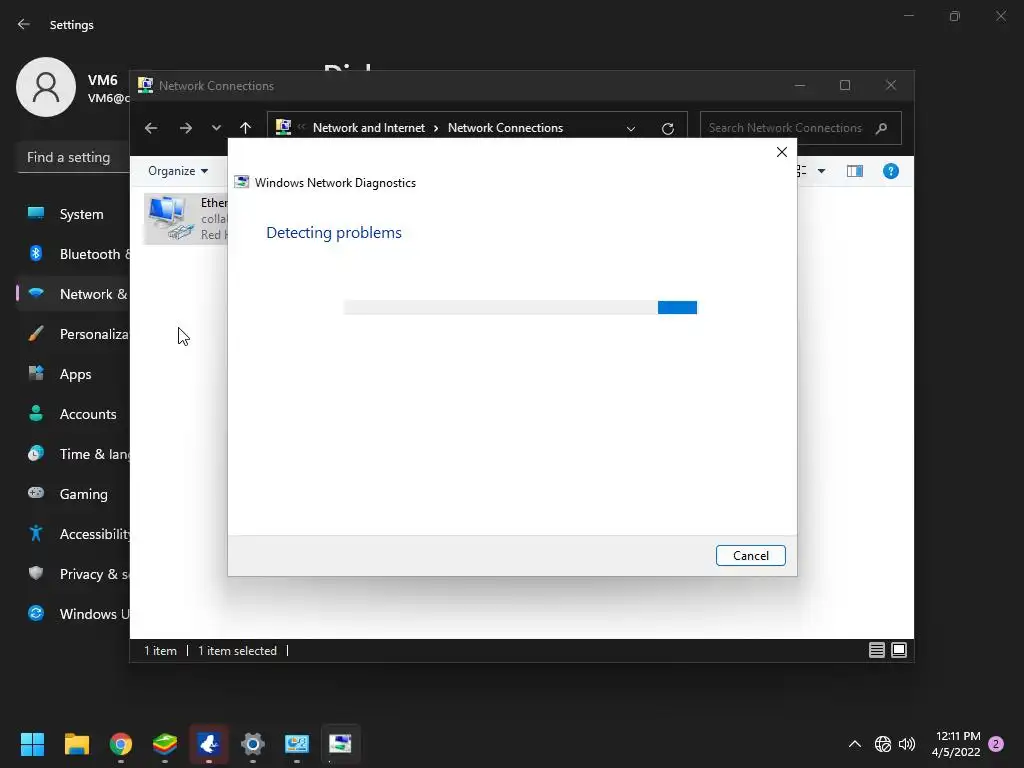Open System settings category
Screen dimensions: 1024x768
(73, 214)
